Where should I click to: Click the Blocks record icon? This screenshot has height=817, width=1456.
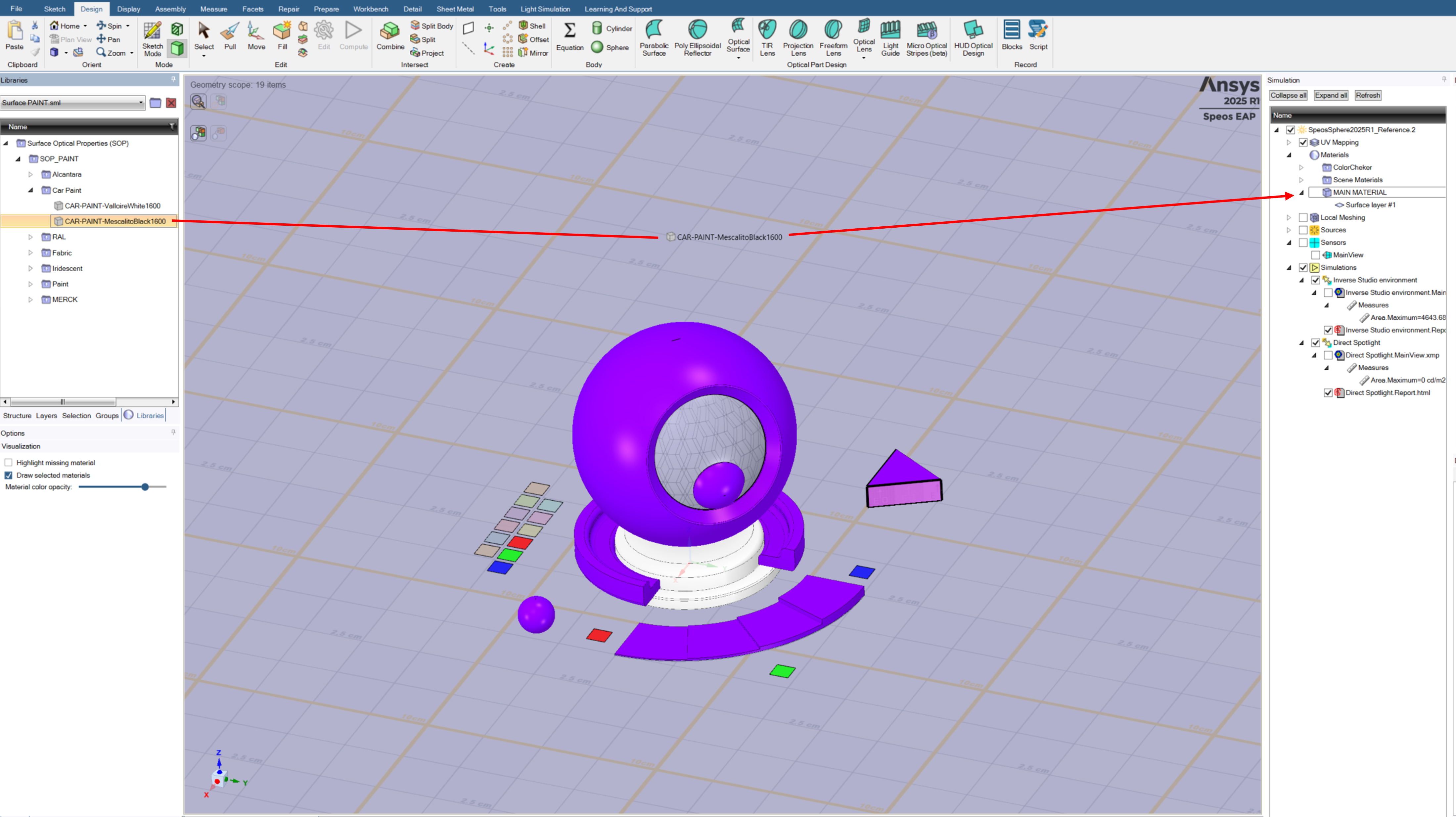tap(1012, 35)
